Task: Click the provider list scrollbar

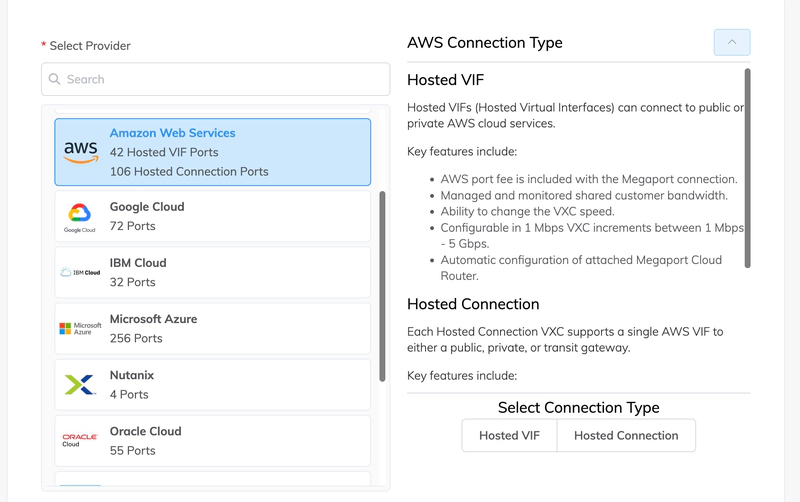Action: (x=382, y=286)
